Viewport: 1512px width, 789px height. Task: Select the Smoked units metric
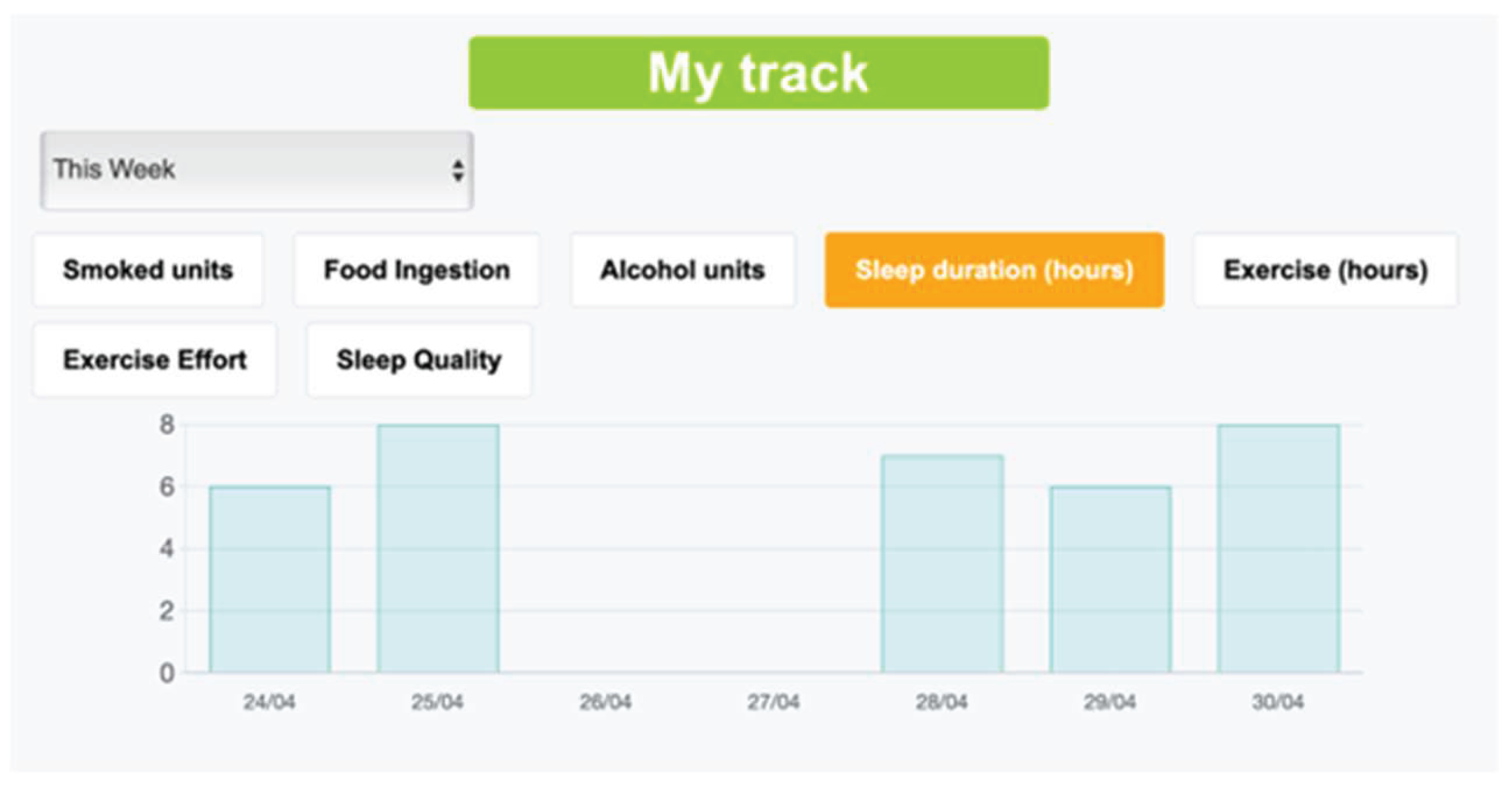(x=148, y=270)
